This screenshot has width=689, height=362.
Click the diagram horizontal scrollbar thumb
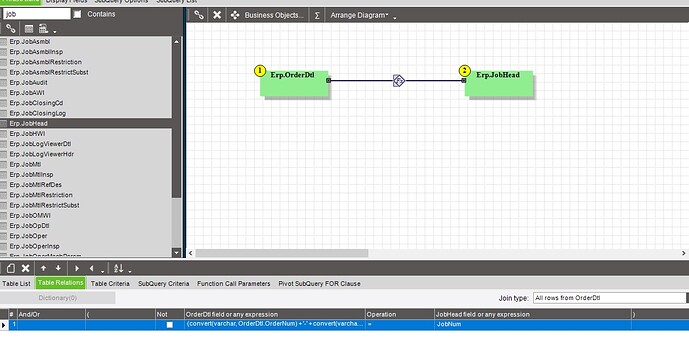click(282, 253)
